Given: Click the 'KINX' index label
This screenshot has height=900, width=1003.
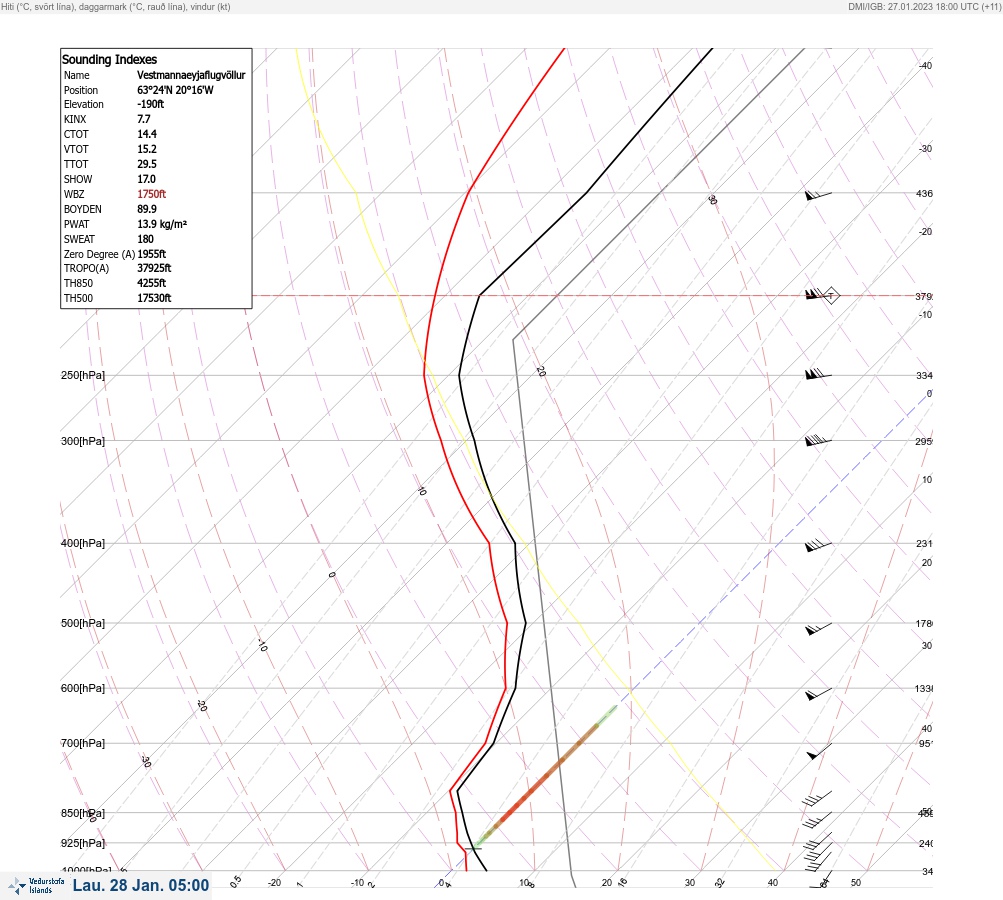Looking at the screenshot, I should click(x=75, y=119).
